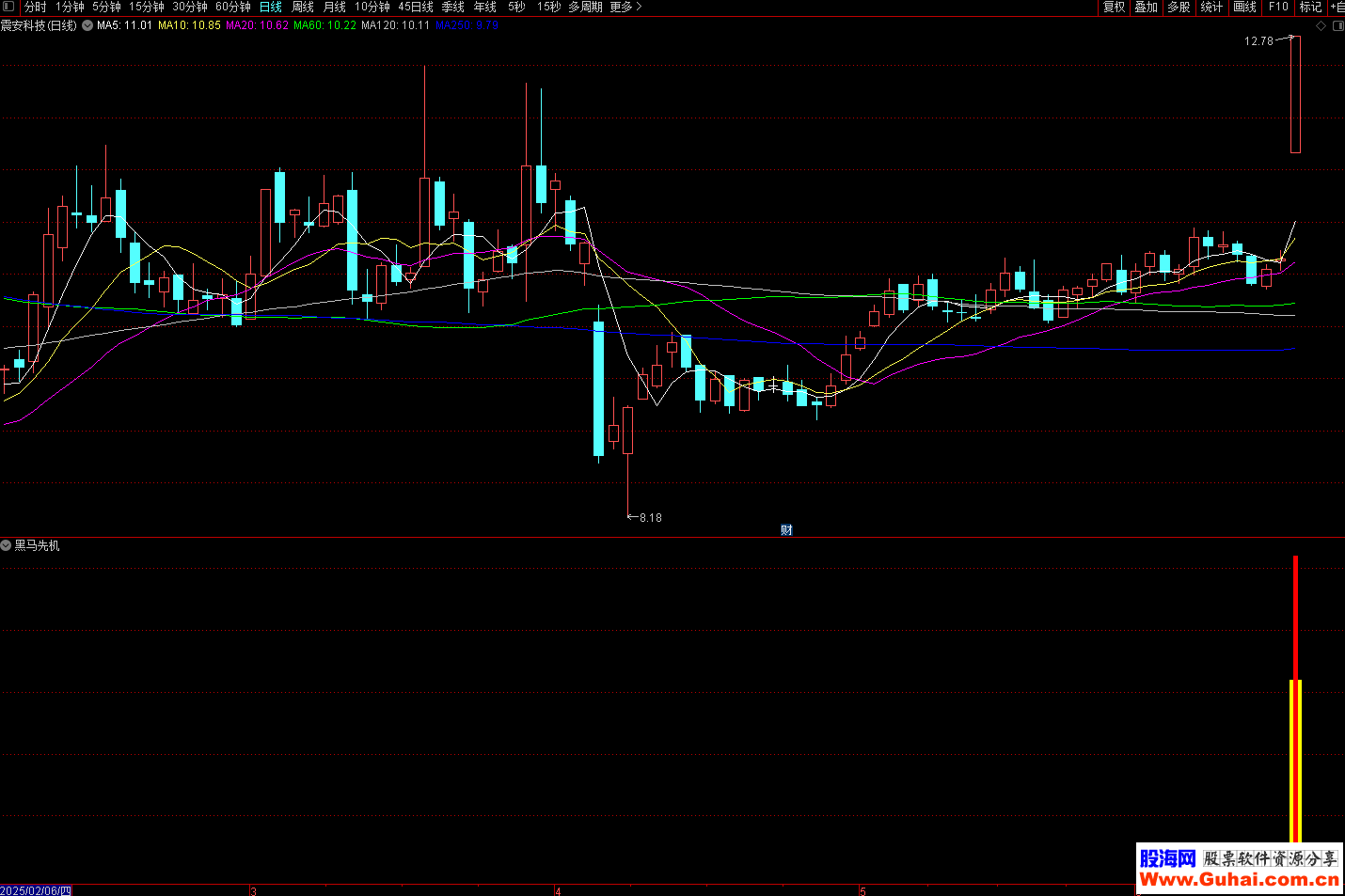The image size is (1345, 896).
Task: Expand dropdown beside 黑马先机 indicator
Action: pyautogui.click(x=6, y=545)
